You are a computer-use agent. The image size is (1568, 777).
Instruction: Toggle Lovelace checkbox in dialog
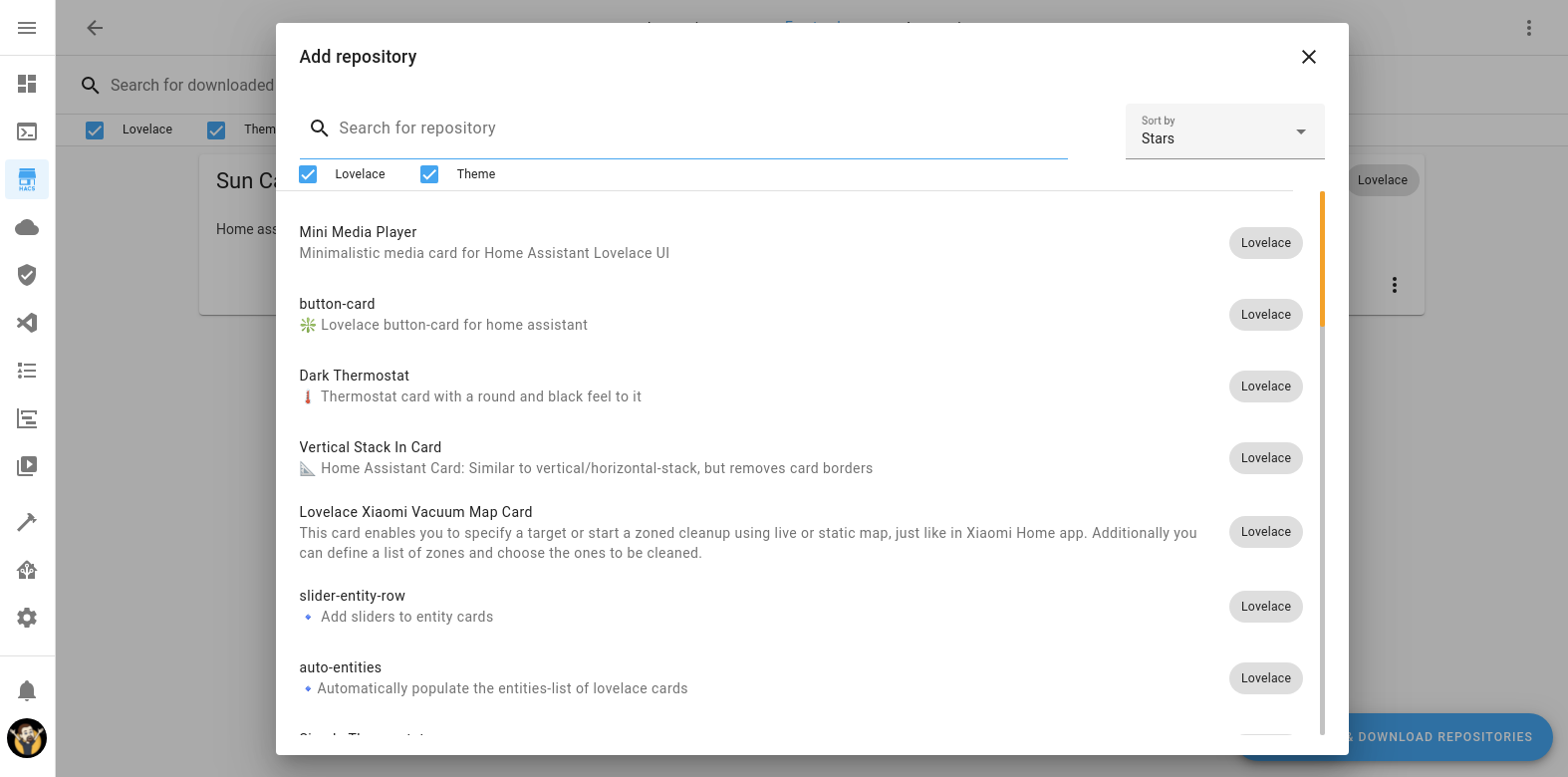[309, 174]
